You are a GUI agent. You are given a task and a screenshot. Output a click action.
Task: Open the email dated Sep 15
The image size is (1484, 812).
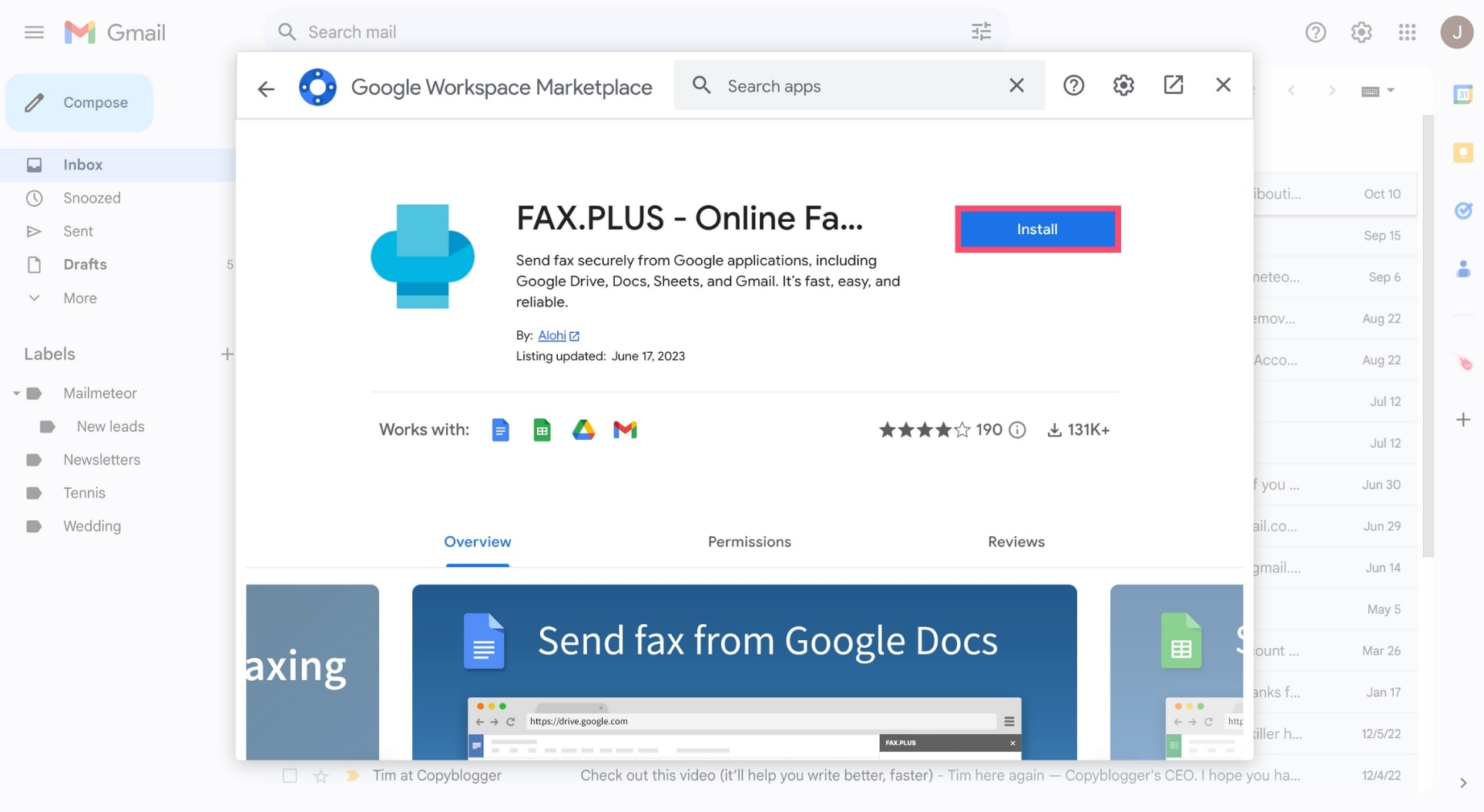click(1335, 236)
